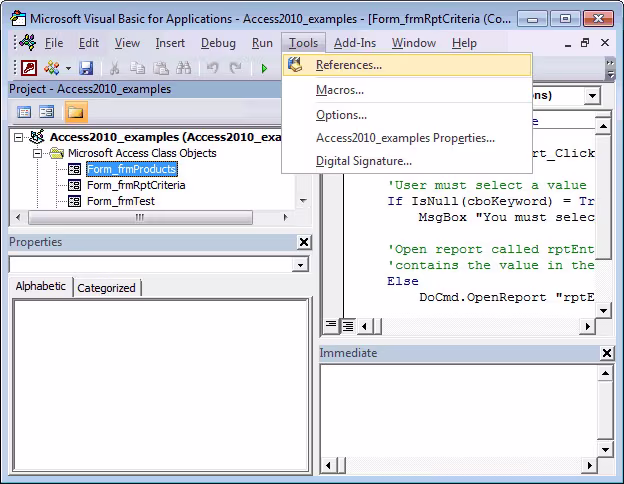Image resolution: width=624 pixels, height=484 pixels.
Task: Click the Save floppy disk icon
Action: (86, 68)
